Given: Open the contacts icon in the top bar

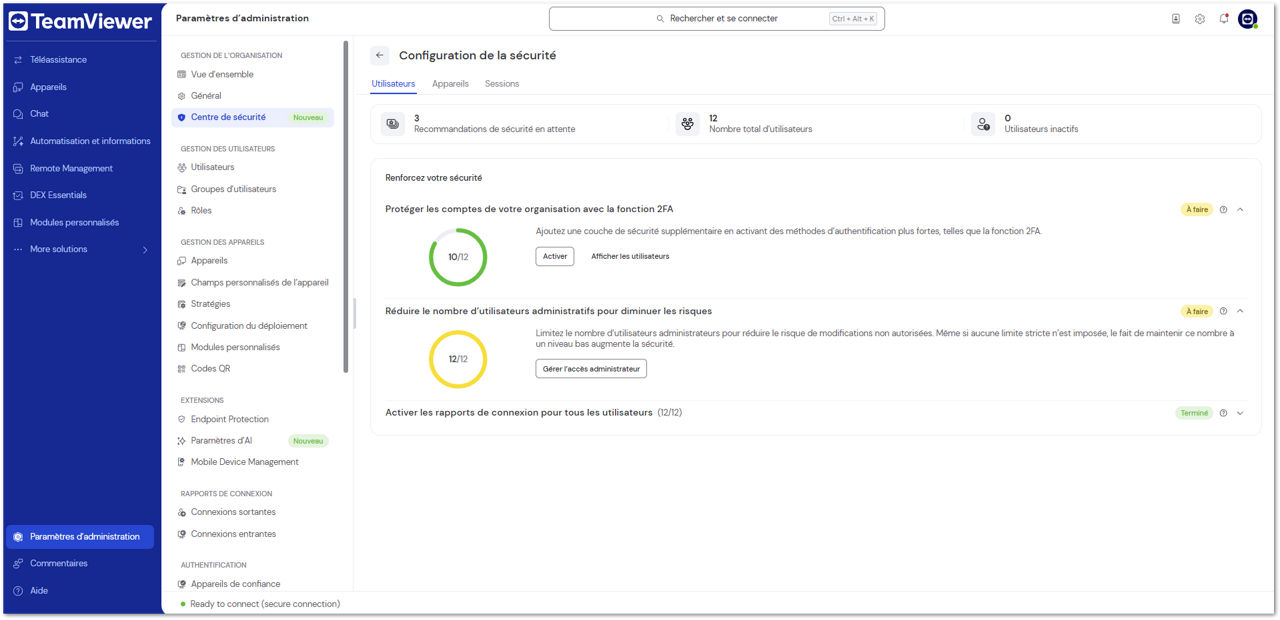Looking at the screenshot, I should pyautogui.click(x=1176, y=19).
